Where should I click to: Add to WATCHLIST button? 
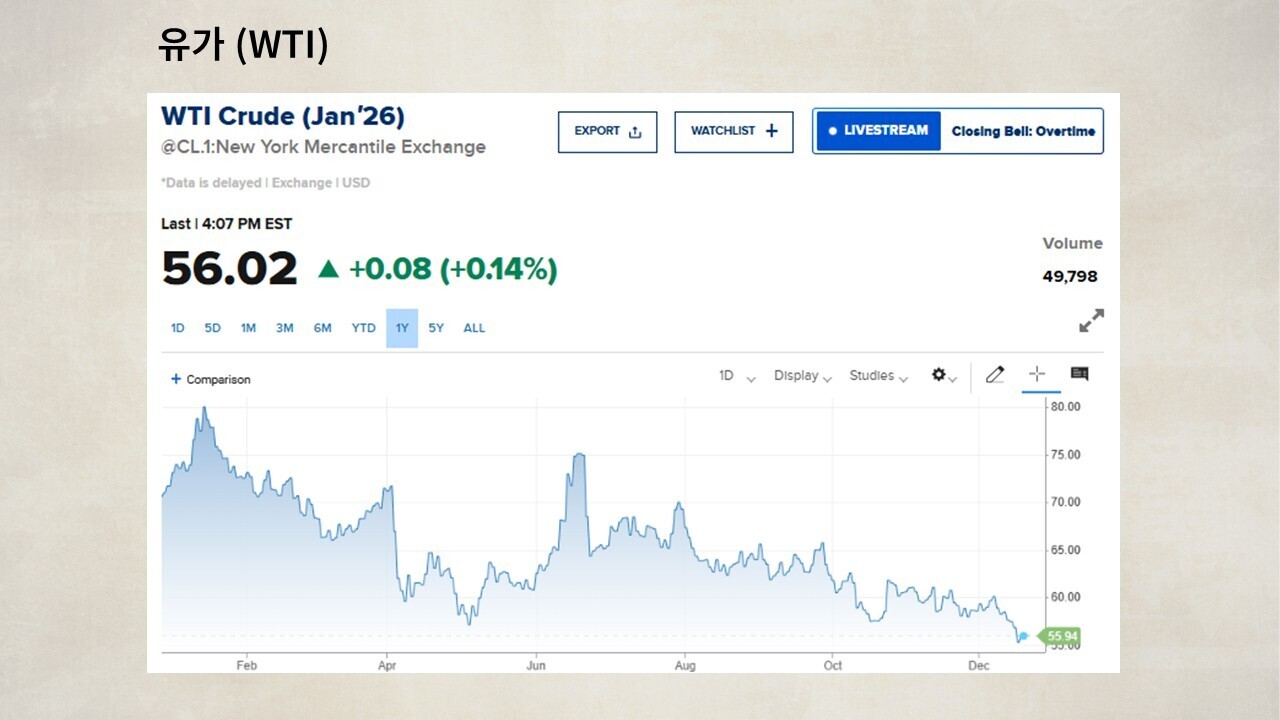pos(734,132)
